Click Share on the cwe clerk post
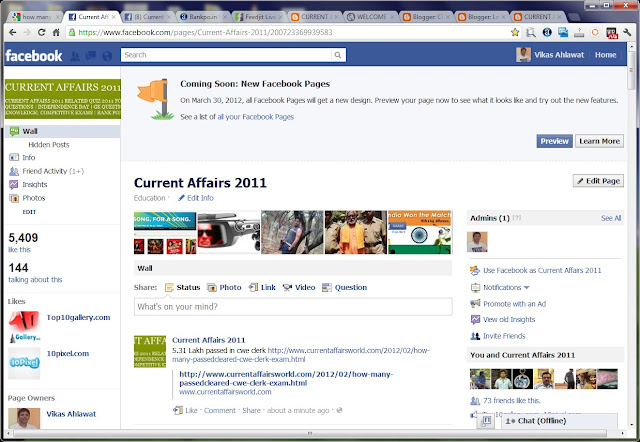Viewport: 640px width, 442px height. point(251,411)
